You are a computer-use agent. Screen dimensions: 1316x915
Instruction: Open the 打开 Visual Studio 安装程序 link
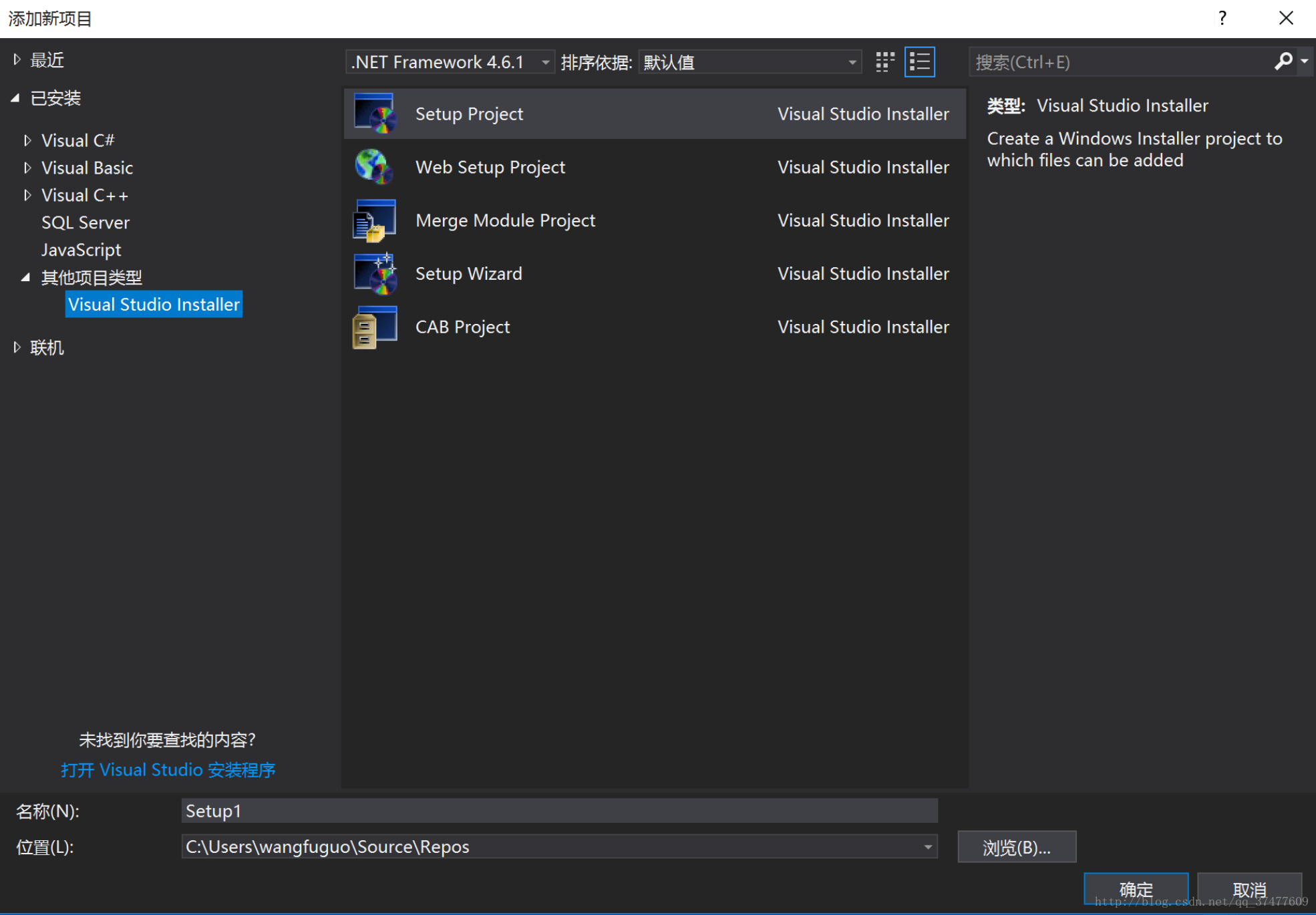tap(168, 770)
